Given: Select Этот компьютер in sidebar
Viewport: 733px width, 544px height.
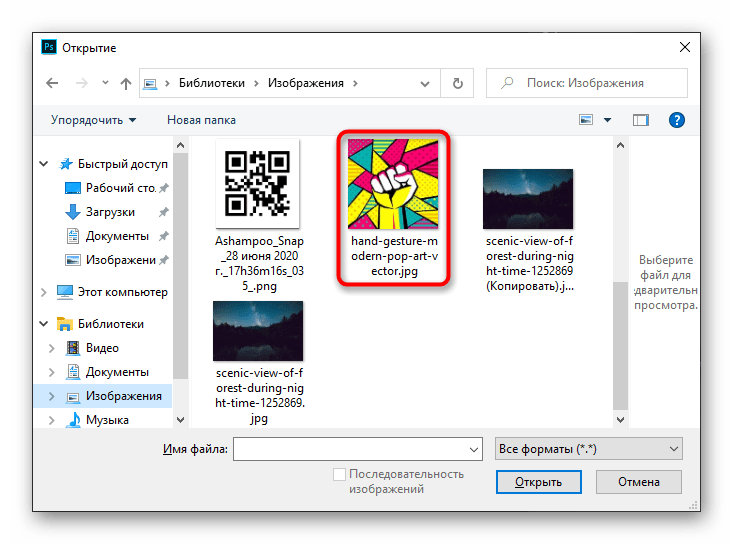Looking at the screenshot, I should 122,292.
